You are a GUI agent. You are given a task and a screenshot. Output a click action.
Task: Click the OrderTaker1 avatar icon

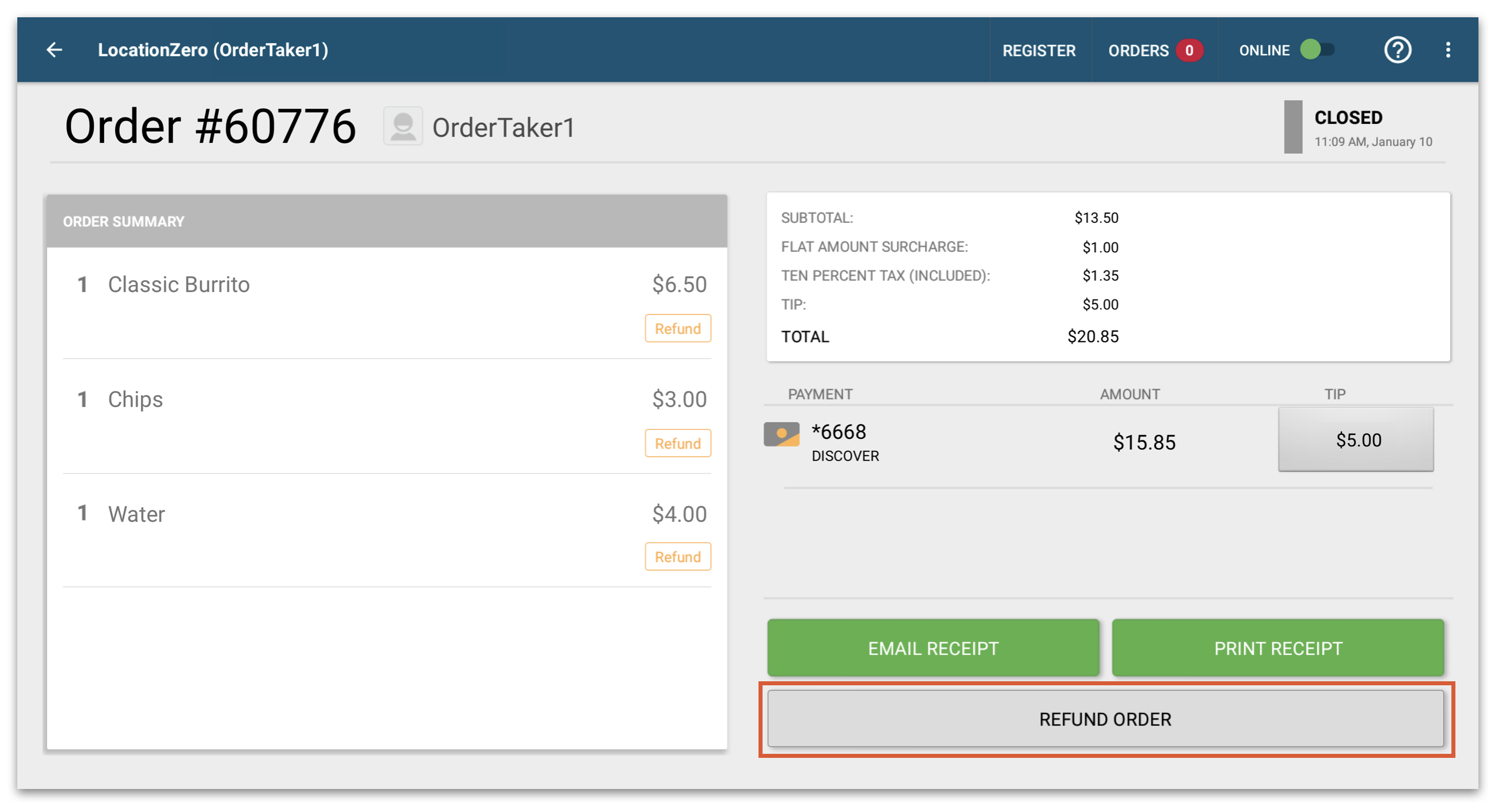(403, 126)
